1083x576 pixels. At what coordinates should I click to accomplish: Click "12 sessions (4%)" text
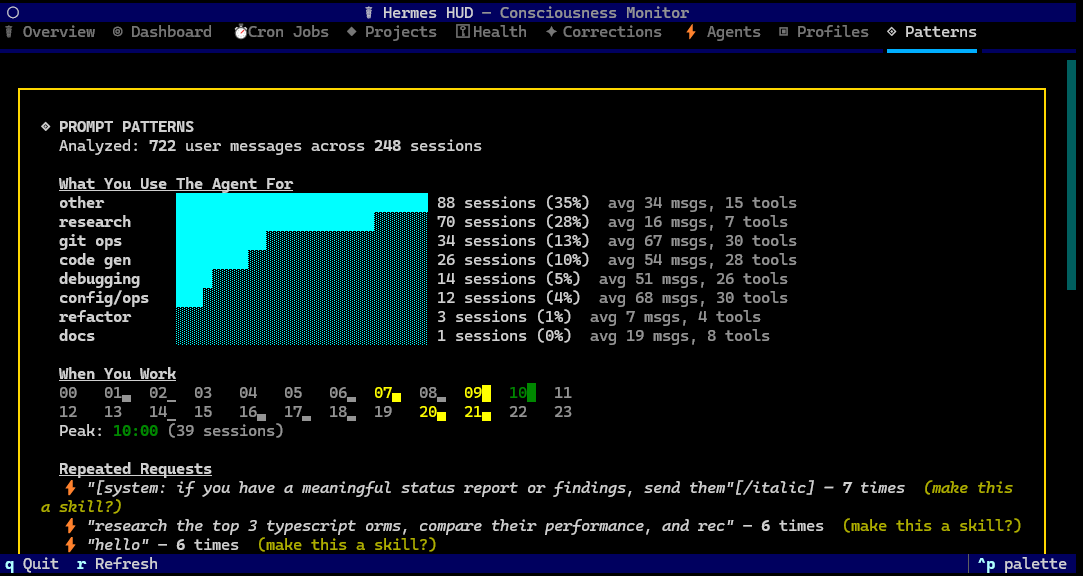(508, 298)
